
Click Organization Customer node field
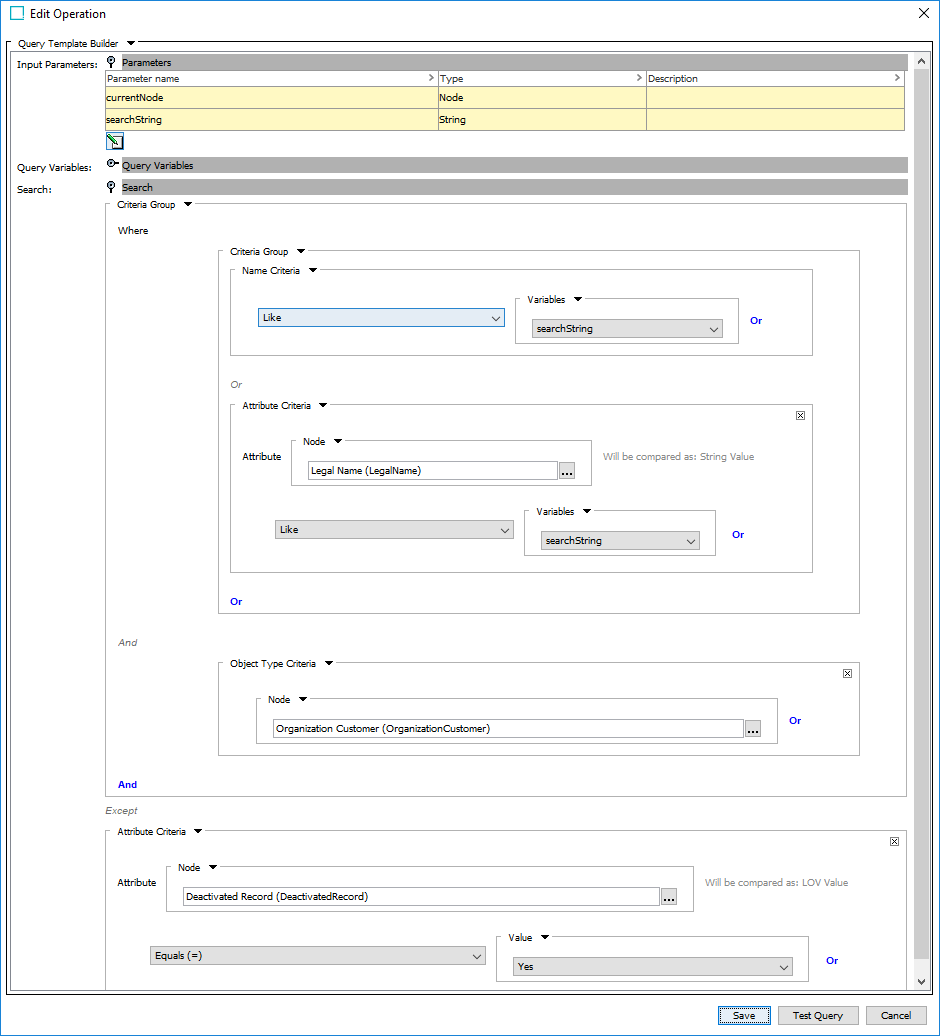pos(508,729)
